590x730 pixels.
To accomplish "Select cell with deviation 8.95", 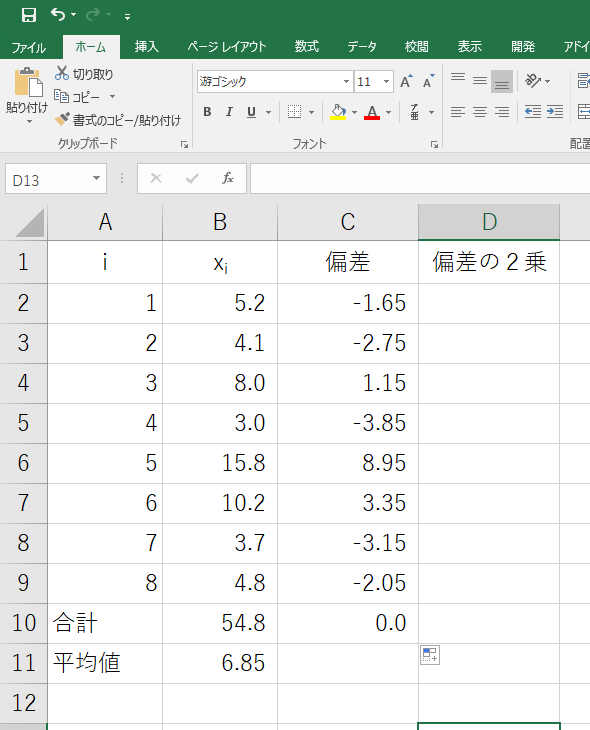I will click(x=348, y=463).
